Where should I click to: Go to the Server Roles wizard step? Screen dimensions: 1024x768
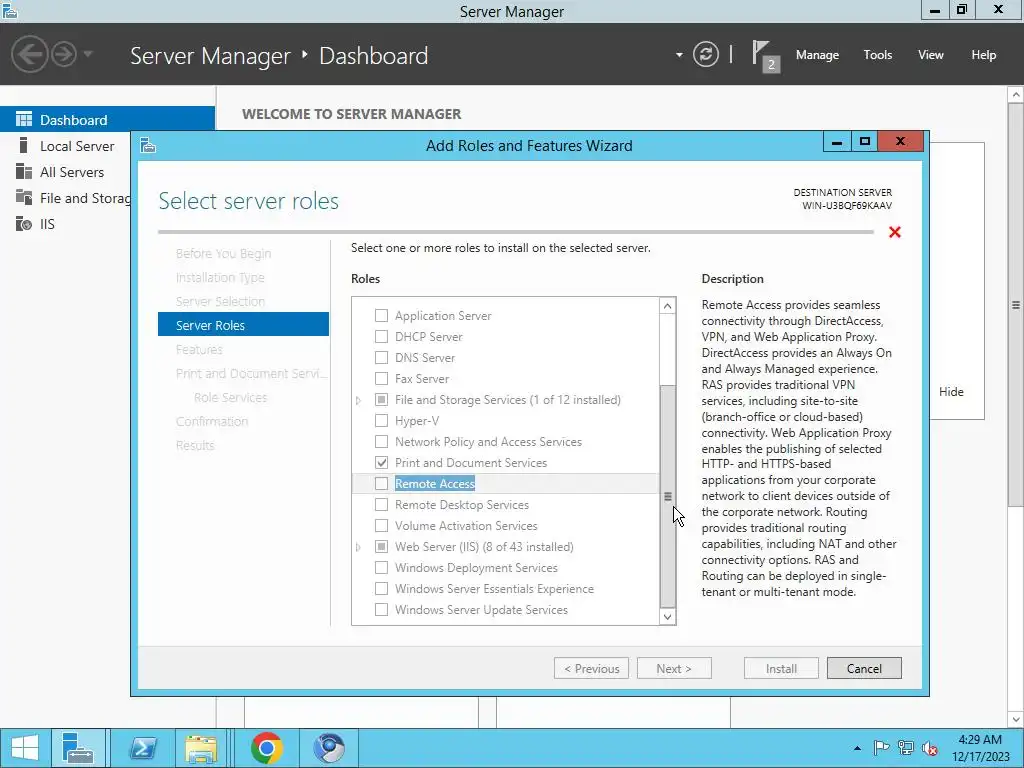[243, 325]
